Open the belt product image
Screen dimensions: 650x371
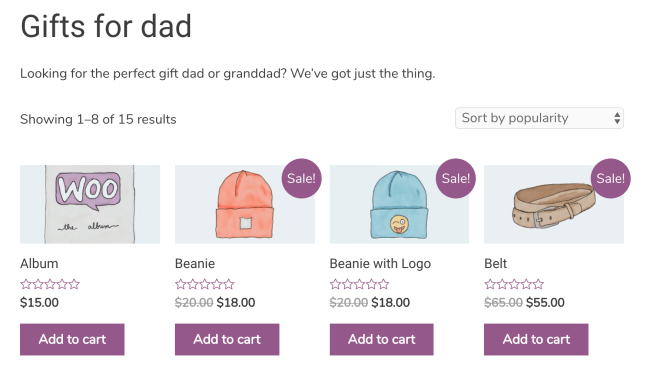(x=554, y=204)
